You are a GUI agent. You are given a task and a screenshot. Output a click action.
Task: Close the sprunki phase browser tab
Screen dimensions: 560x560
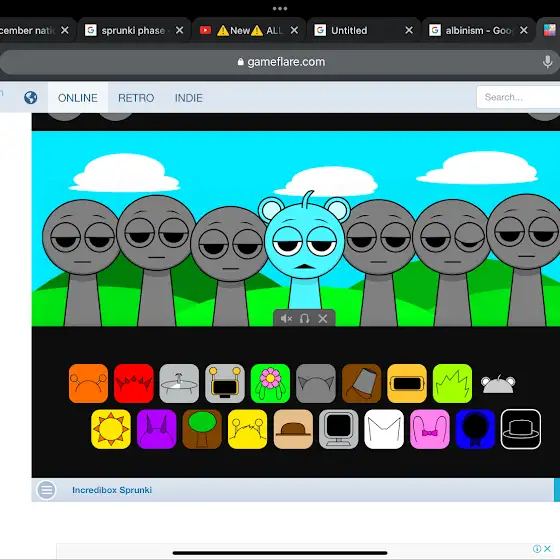pos(180,30)
